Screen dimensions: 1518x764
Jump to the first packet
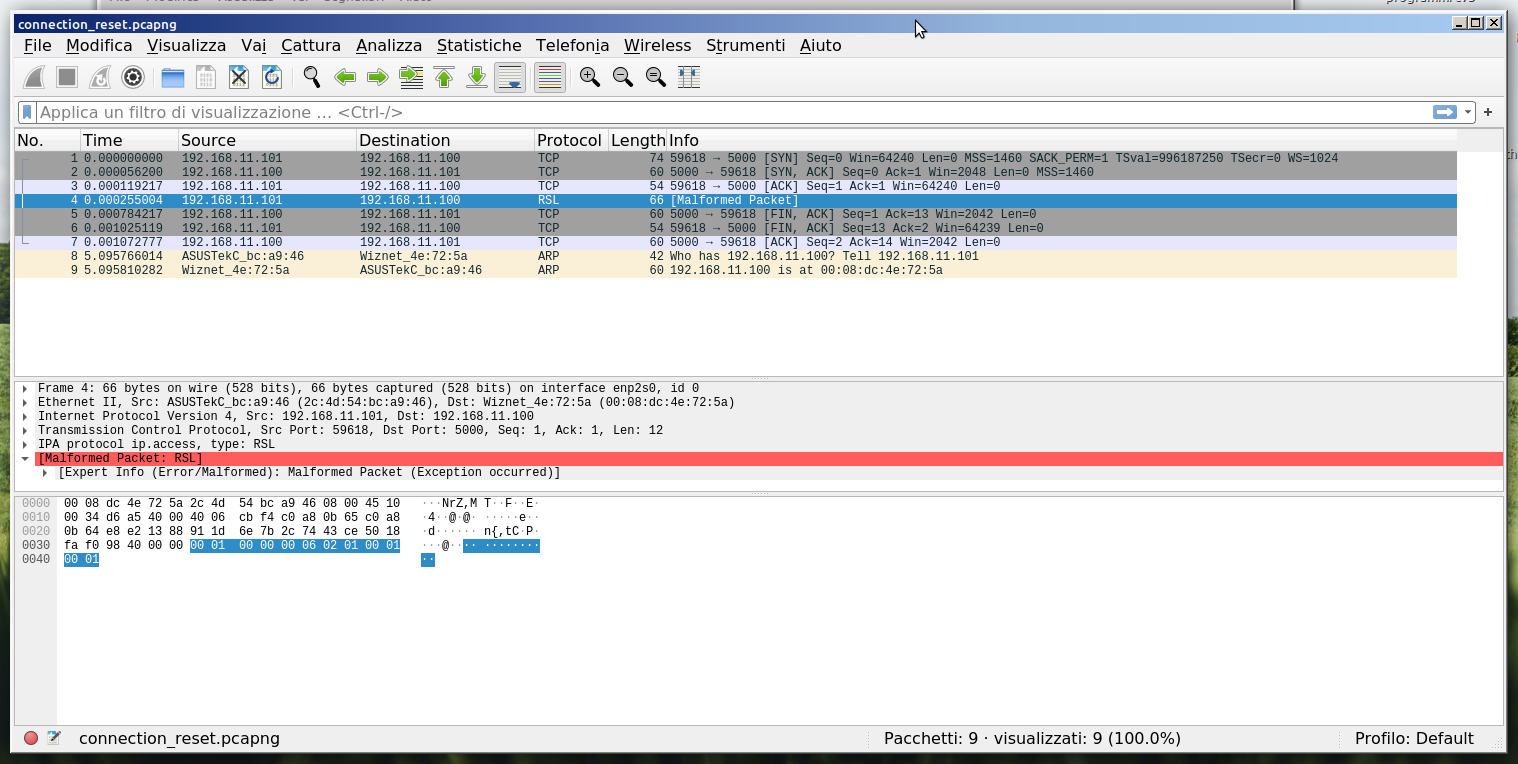[x=444, y=77]
